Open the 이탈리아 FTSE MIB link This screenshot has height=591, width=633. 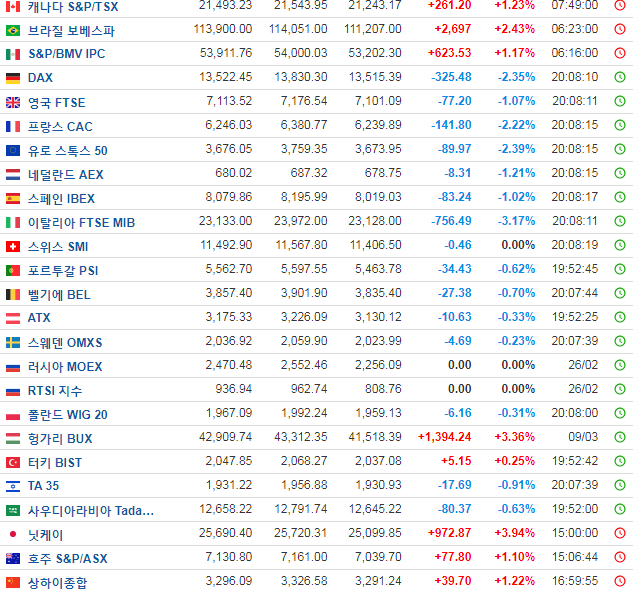pyautogui.click(x=81, y=222)
